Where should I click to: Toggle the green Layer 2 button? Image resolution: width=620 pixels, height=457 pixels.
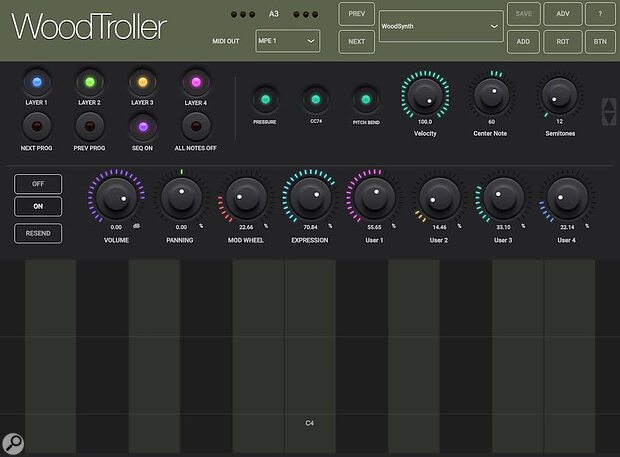(x=90, y=83)
